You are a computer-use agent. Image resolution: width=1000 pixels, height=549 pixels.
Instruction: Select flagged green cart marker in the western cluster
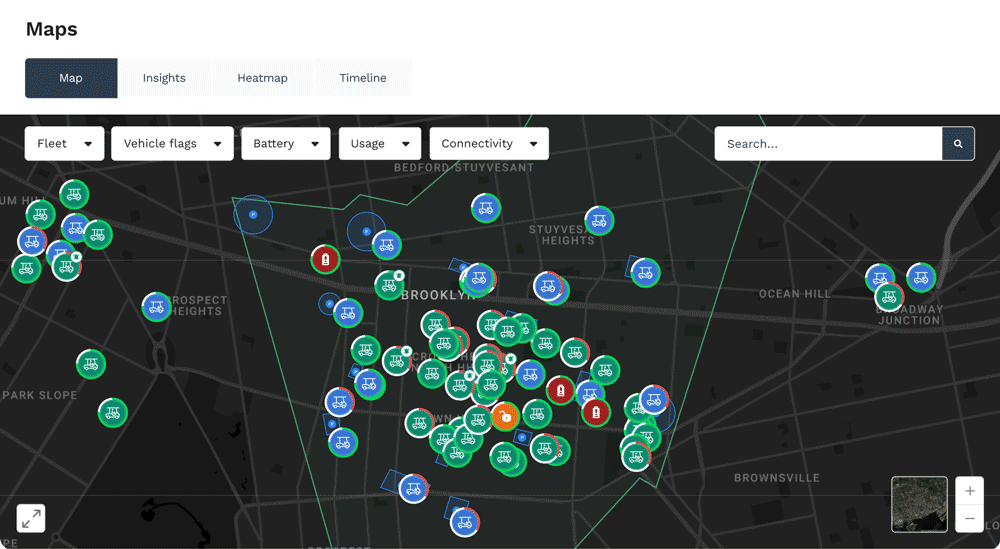[66, 266]
